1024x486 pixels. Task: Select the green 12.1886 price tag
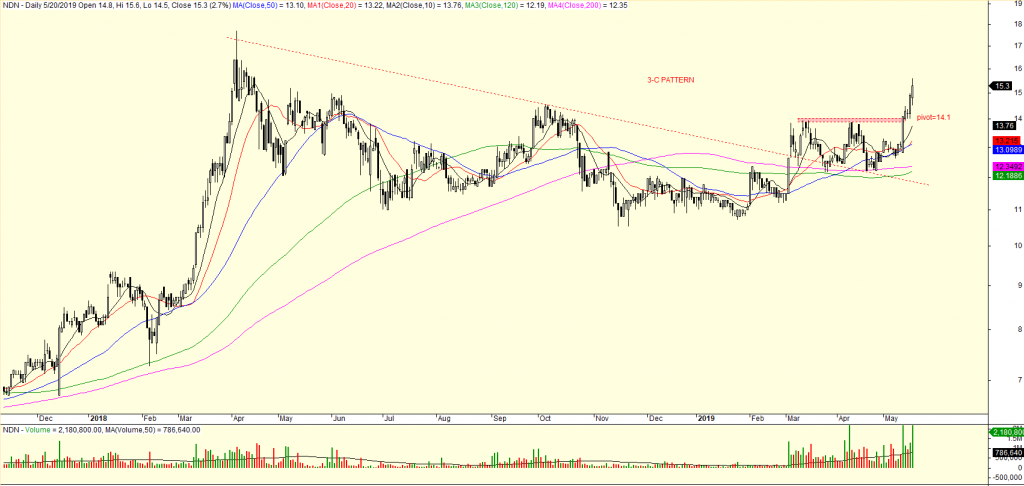tap(1004, 175)
